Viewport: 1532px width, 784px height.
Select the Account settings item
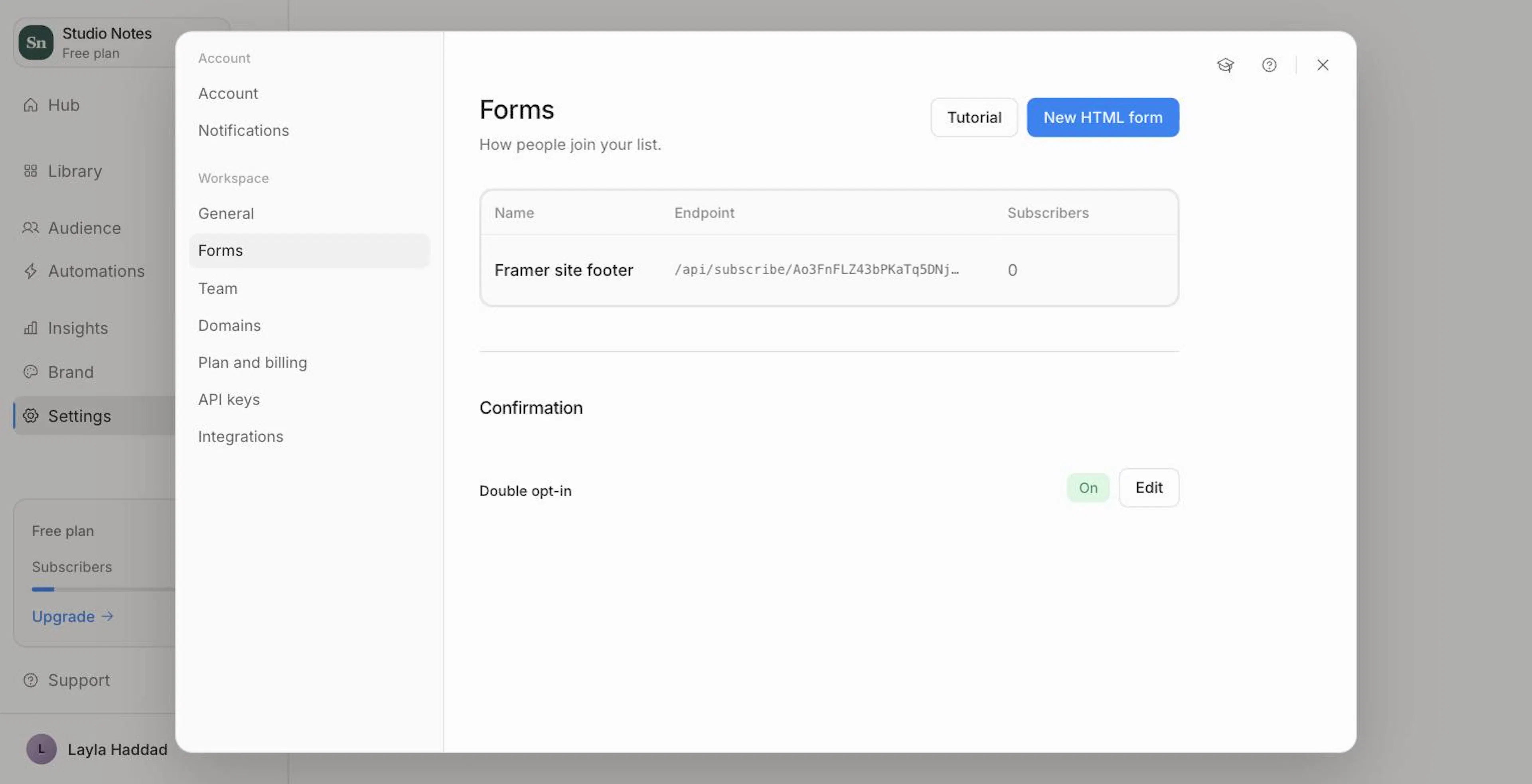click(309, 93)
